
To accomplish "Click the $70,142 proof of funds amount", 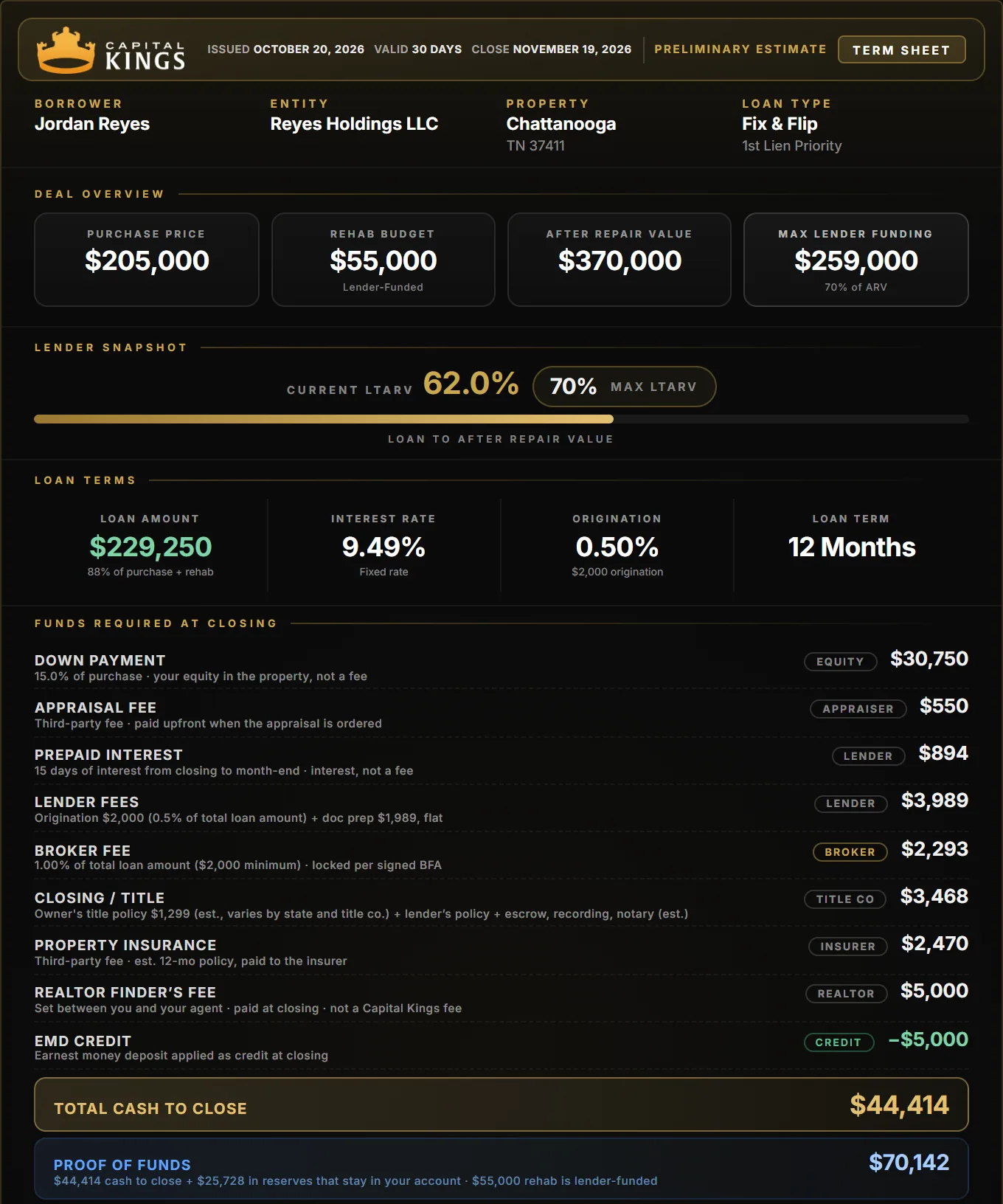I will (x=909, y=1163).
